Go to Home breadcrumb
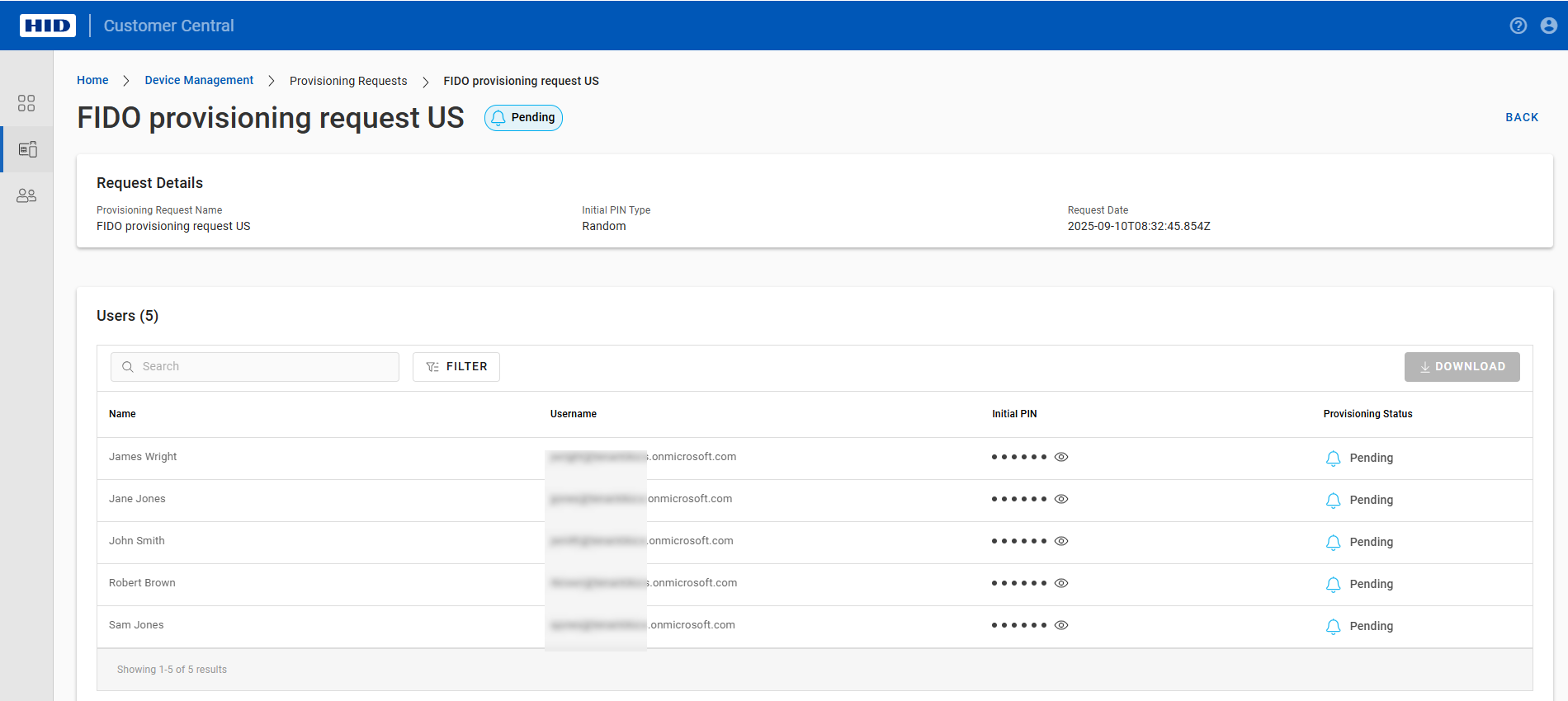This screenshot has height=701, width=1568. pos(92,80)
